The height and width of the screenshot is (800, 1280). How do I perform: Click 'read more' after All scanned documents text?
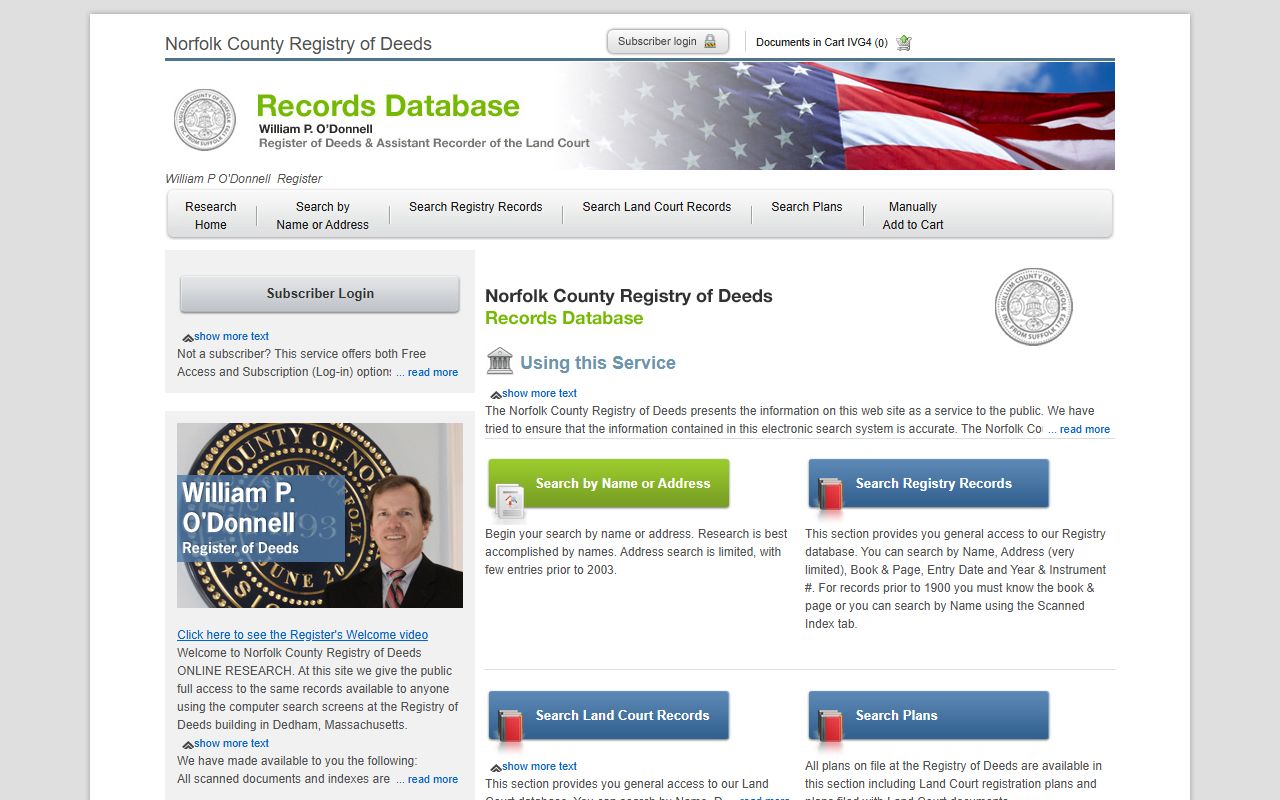tap(432, 779)
